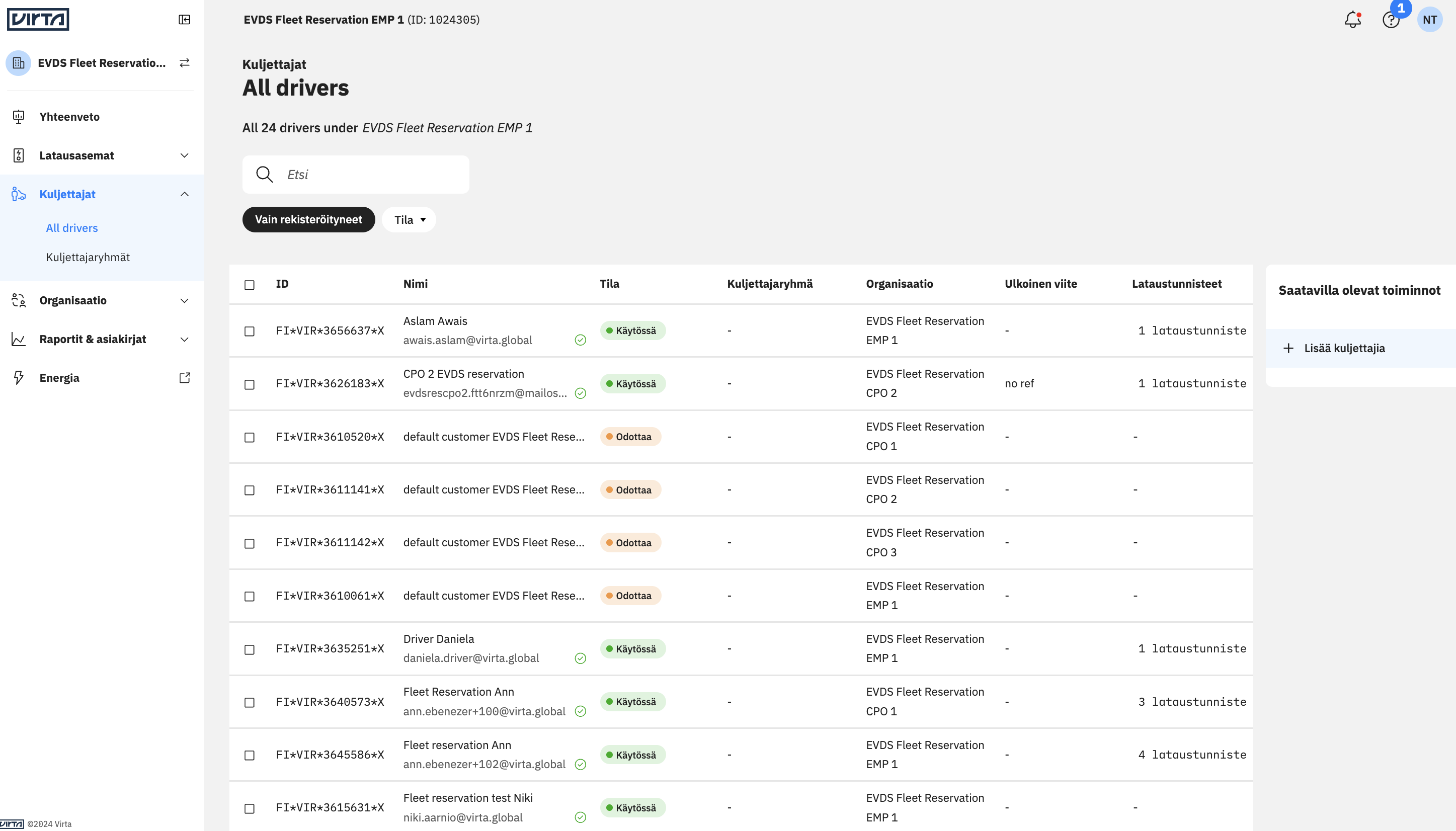The width and height of the screenshot is (1456, 831).
Task: Click verified checkmark for awais.aslam@virta.global
Action: 581,340
